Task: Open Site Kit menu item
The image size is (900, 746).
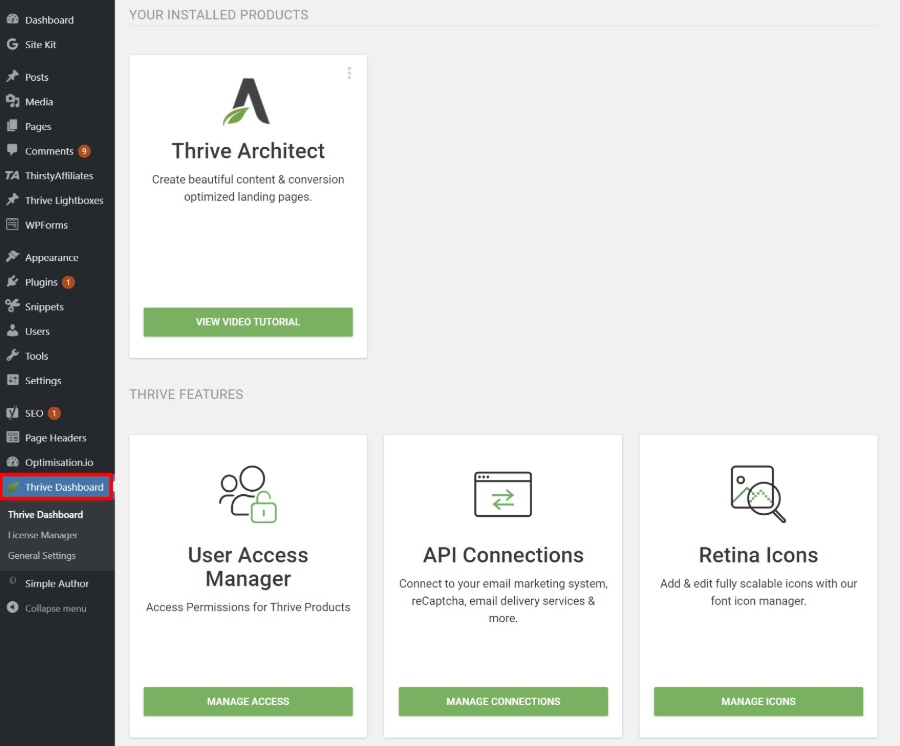Action: click(x=40, y=45)
